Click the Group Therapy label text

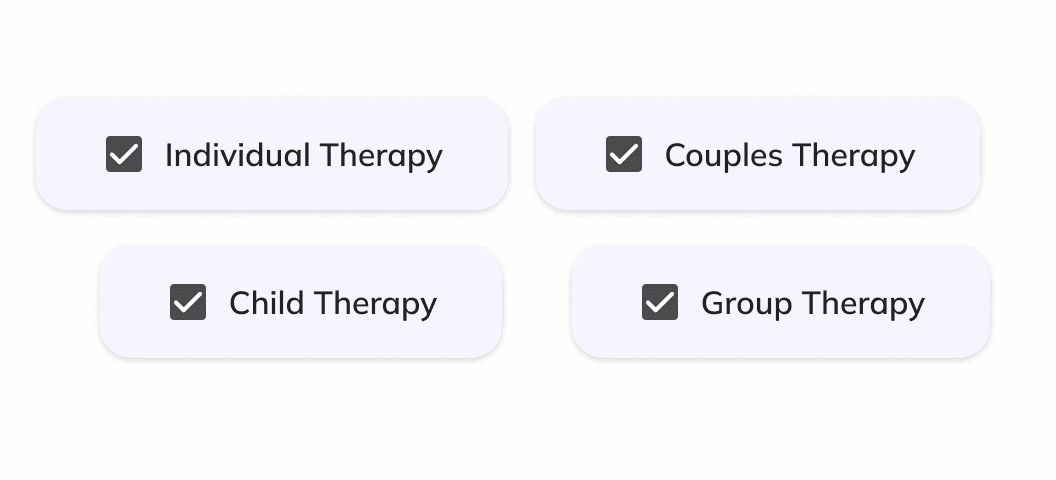tap(812, 303)
